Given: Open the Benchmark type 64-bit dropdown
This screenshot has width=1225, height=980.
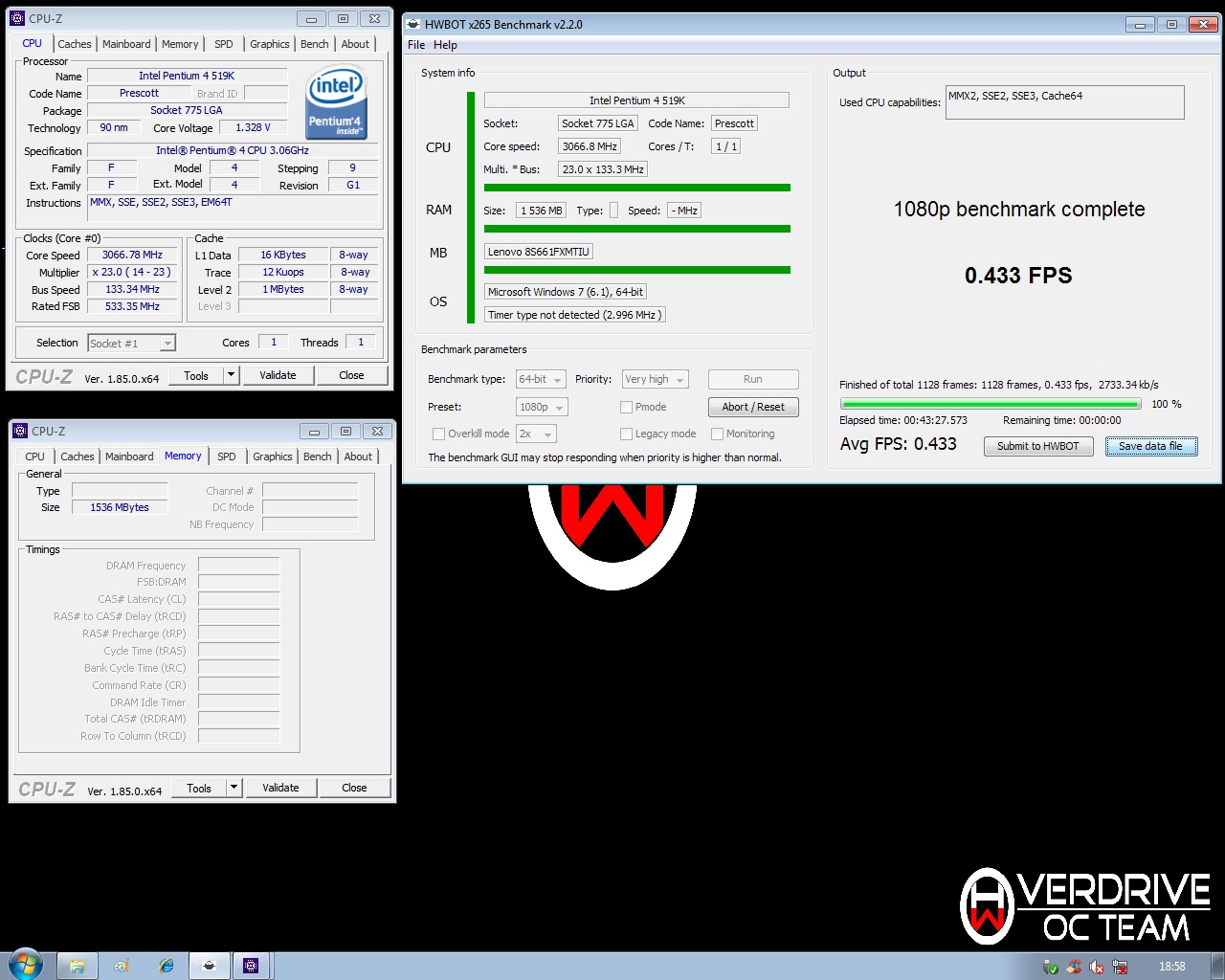Looking at the screenshot, I should (541, 380).
